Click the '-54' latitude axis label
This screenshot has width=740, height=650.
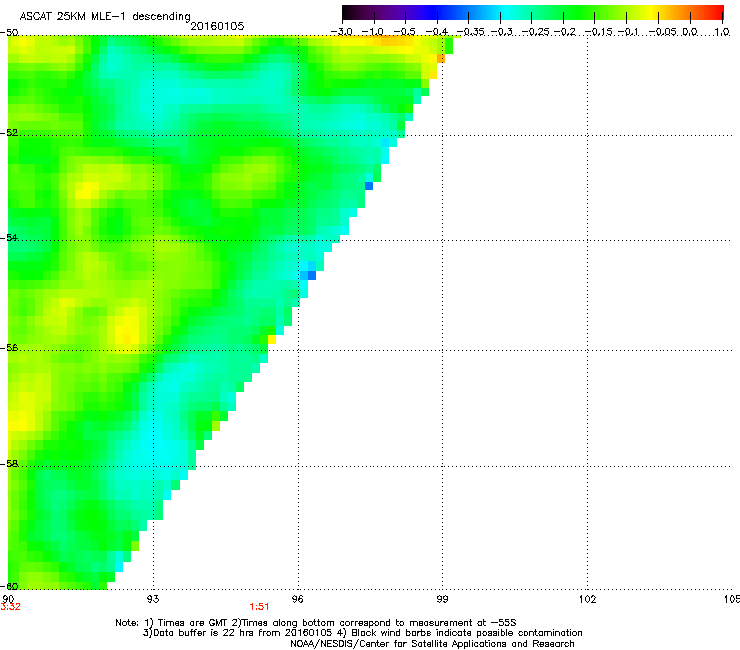pyautogui.click(x=10, y=237)
